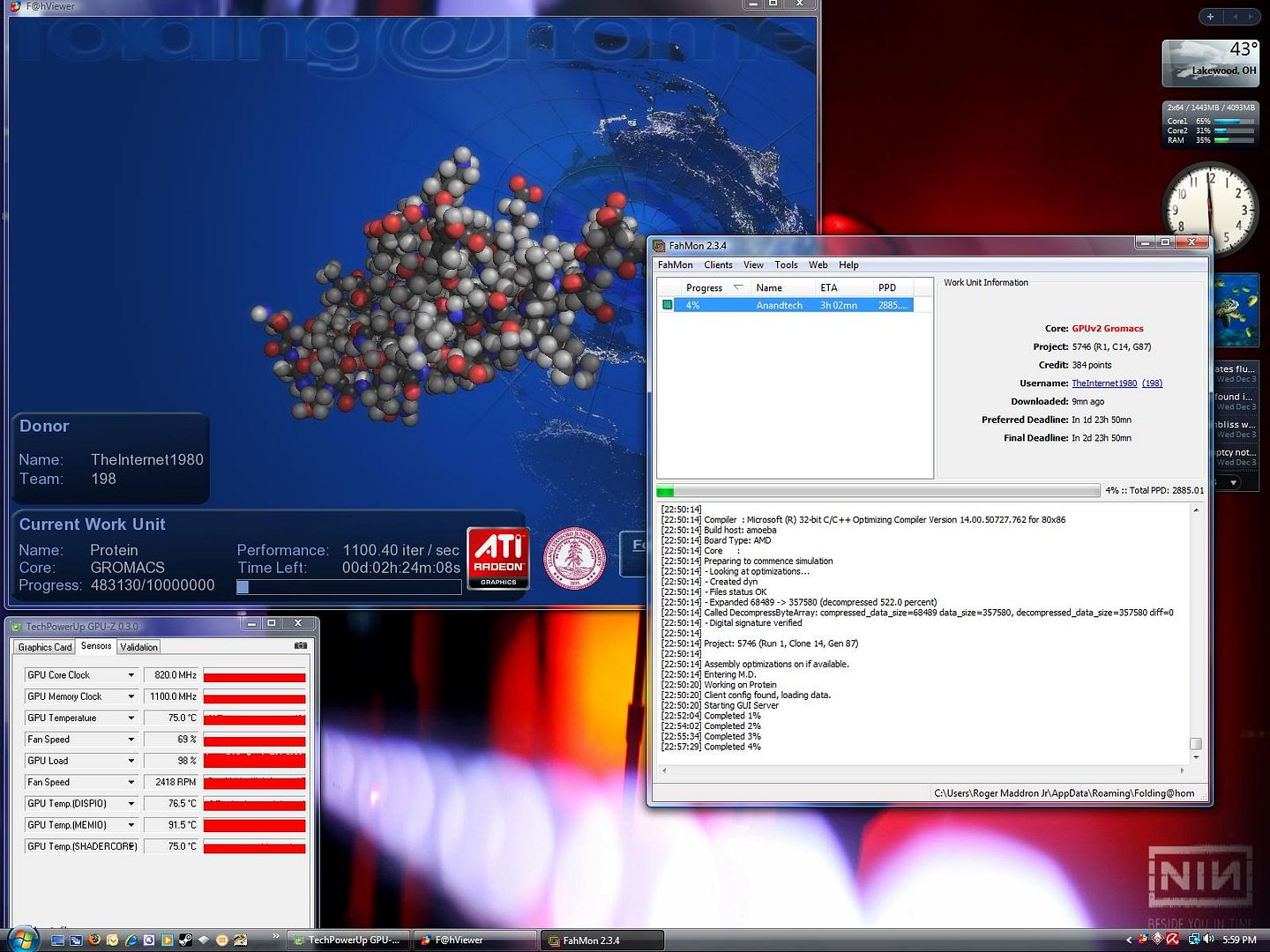Sort clients by the ETA column header
Viewport: 1270px width, 952px height.
829,288
